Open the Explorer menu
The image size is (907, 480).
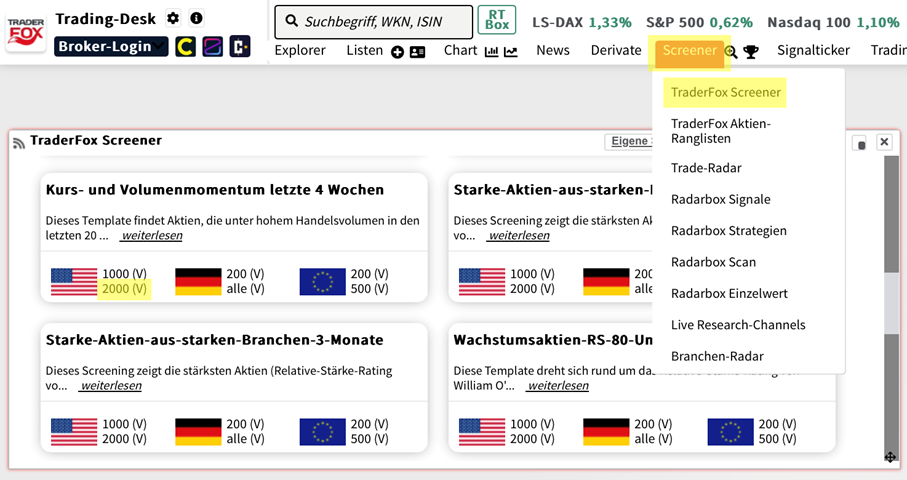(300, 50)
